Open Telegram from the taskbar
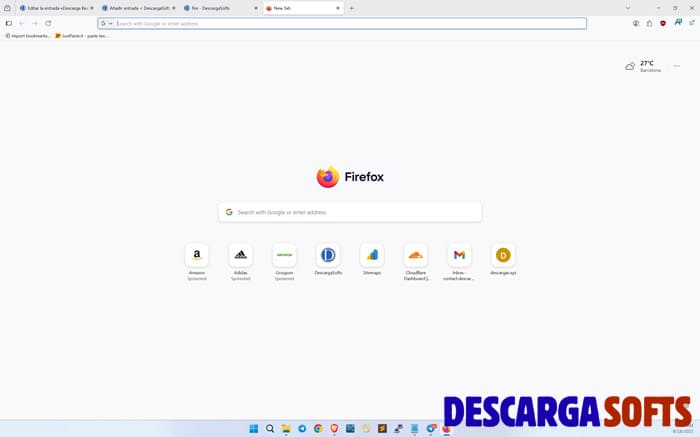 (x=302, y=429)
